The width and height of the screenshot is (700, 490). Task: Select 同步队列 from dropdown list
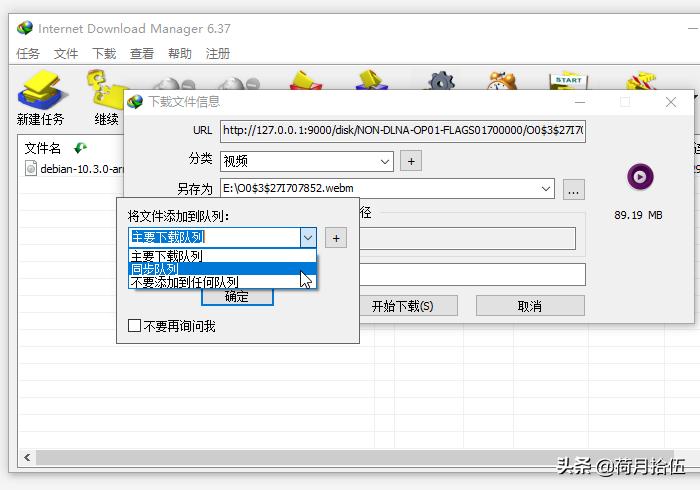[222, 269]
